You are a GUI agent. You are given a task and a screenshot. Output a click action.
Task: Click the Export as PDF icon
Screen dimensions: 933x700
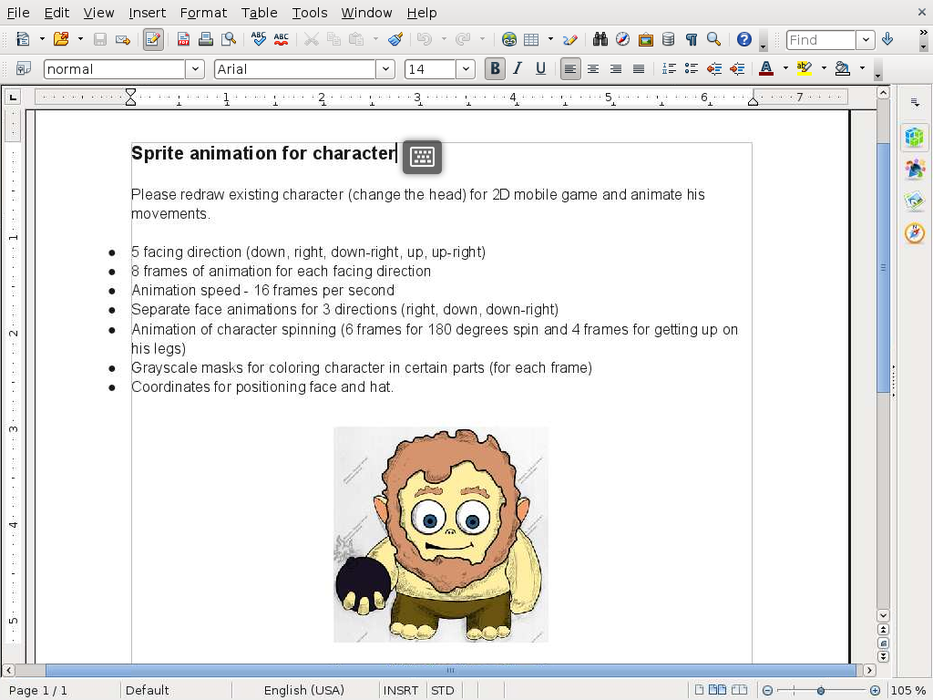[x=183, y=40]
